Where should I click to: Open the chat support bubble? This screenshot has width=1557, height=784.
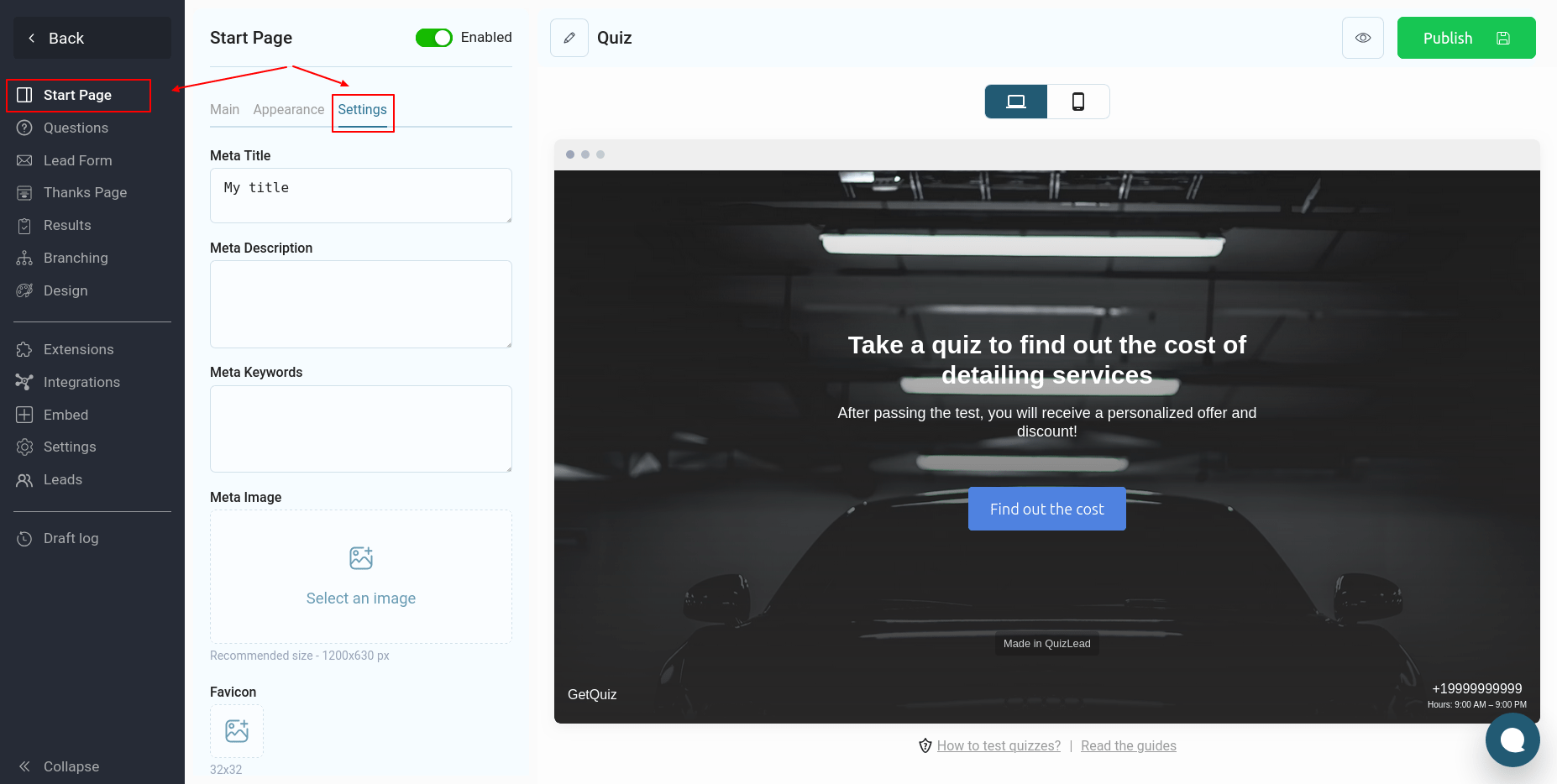pos(1512,740)
